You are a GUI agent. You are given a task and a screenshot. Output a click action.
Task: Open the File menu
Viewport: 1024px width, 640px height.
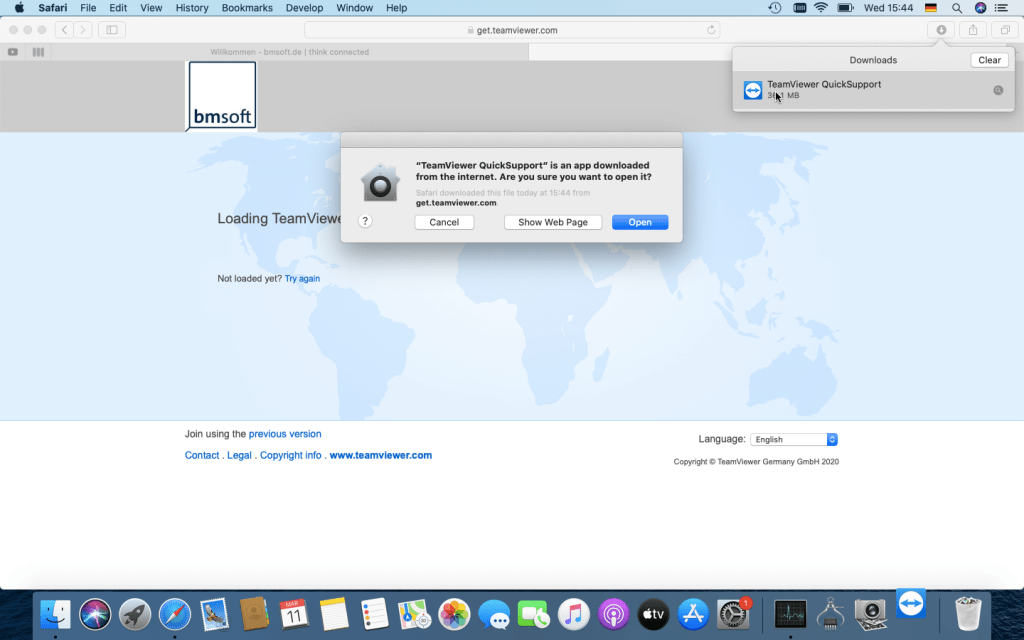coord(88,8)
